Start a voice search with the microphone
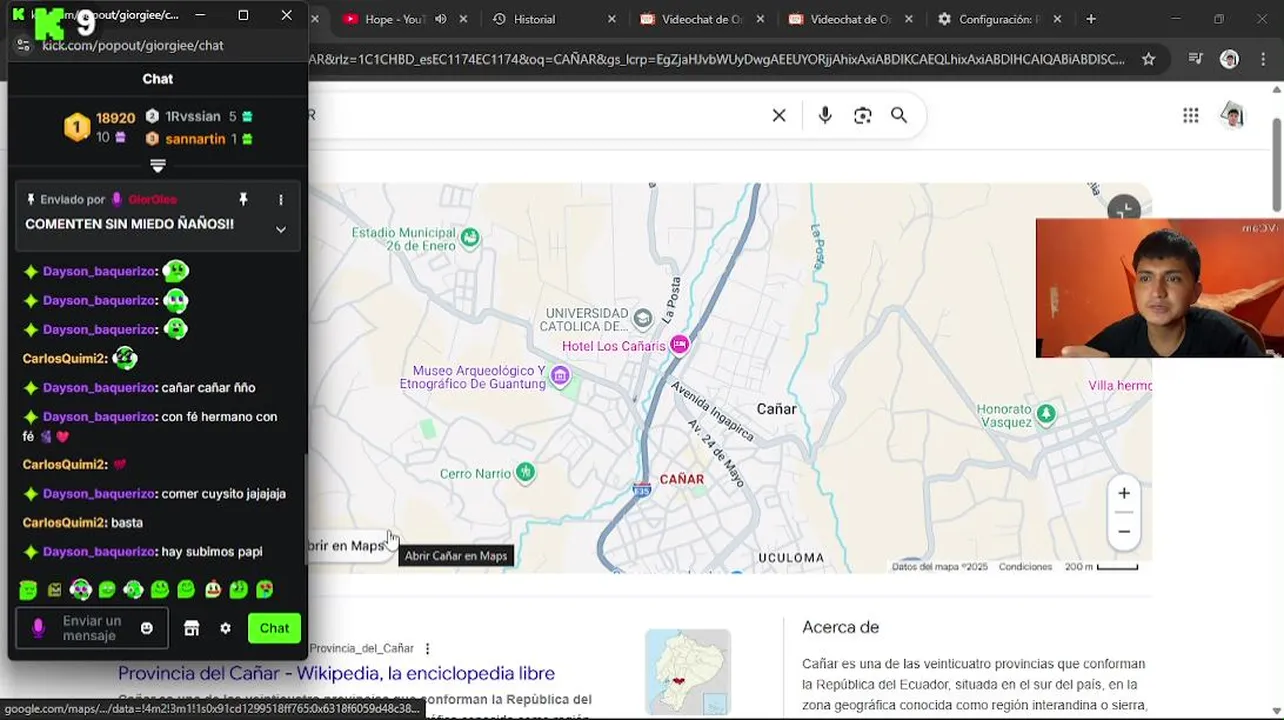Image resolution: width=1284 pixels, height=720 pixels. 825,115
